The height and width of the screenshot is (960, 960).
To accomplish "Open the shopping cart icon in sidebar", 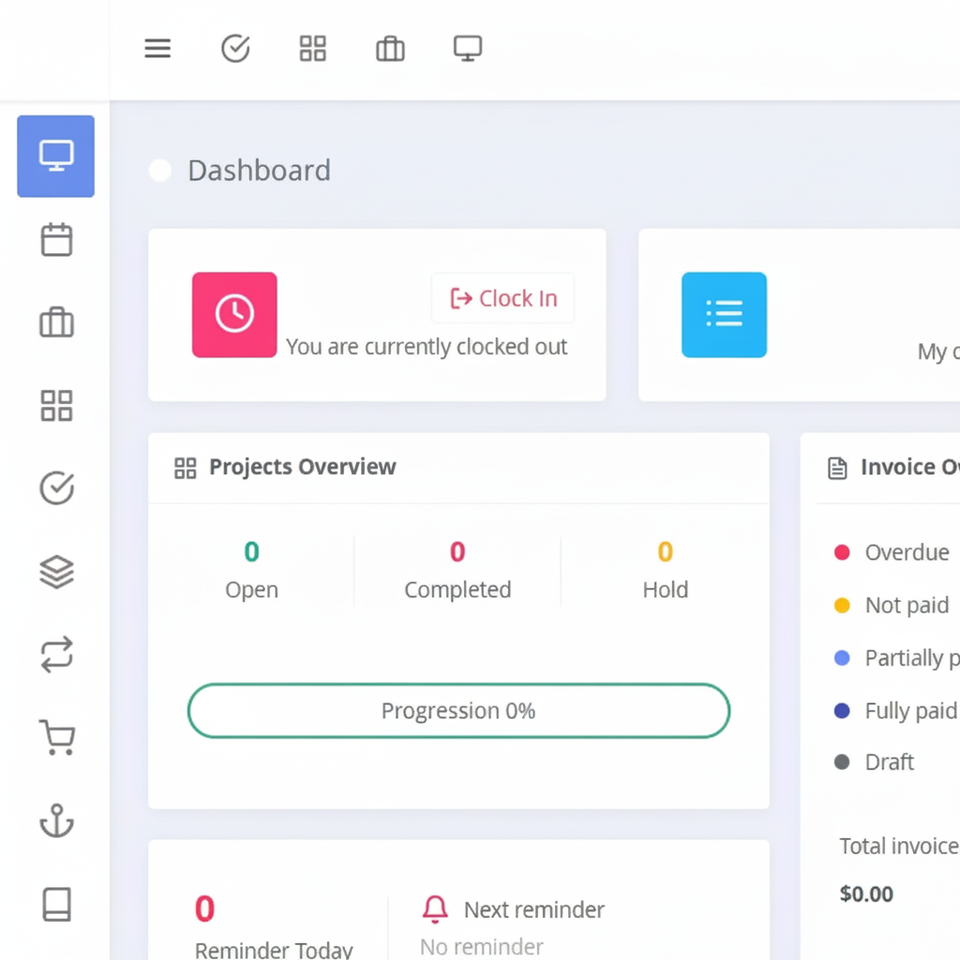I will 56,737.
